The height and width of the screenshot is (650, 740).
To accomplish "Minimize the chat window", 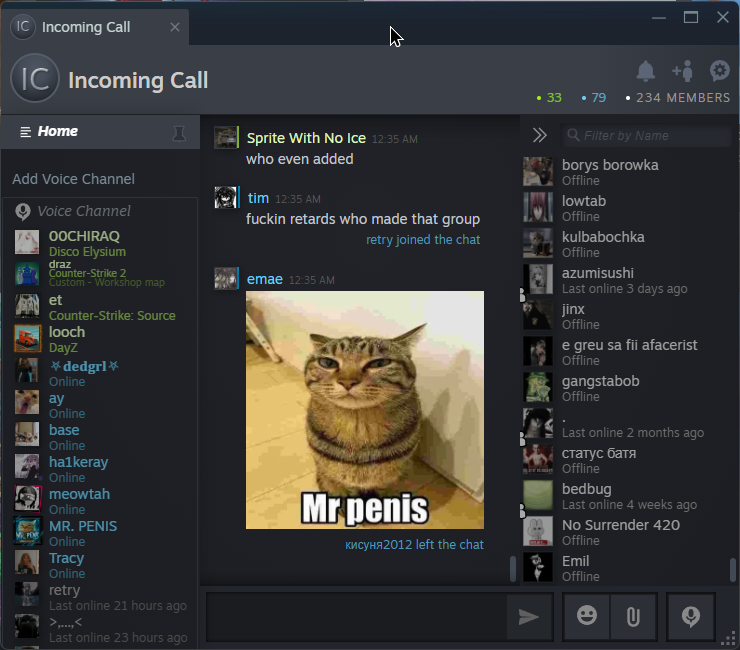I will click(659, 18).
